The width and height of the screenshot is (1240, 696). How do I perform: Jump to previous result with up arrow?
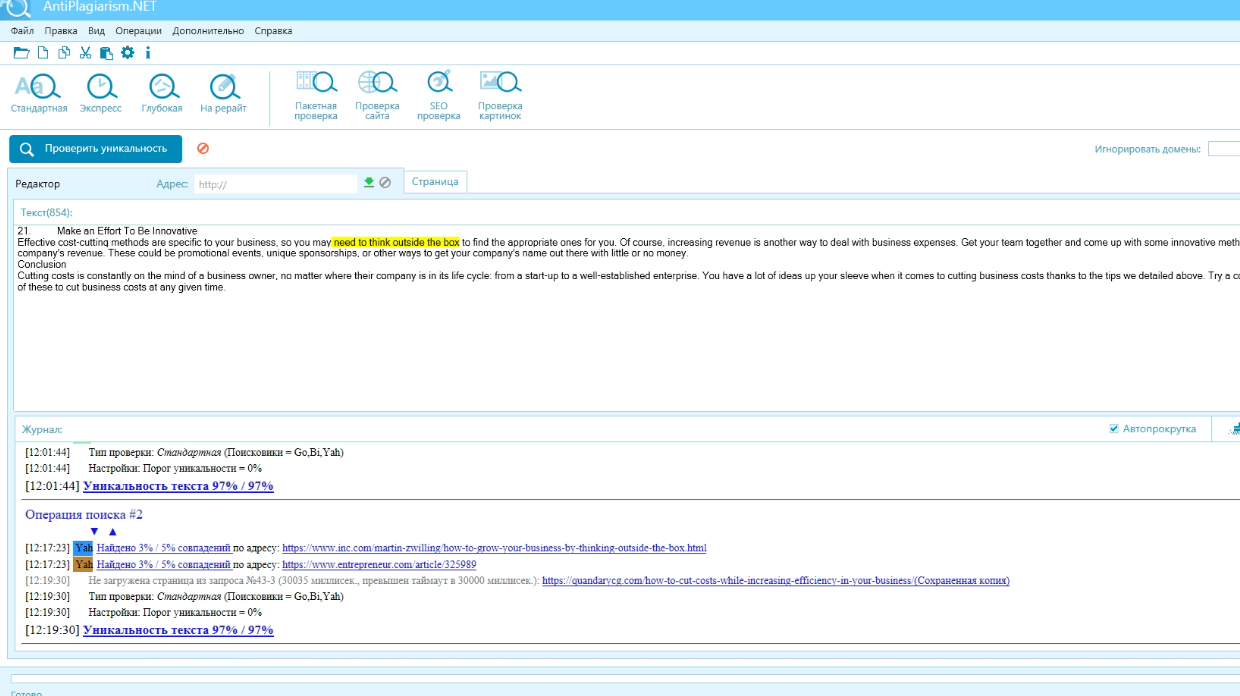point(112,531)
